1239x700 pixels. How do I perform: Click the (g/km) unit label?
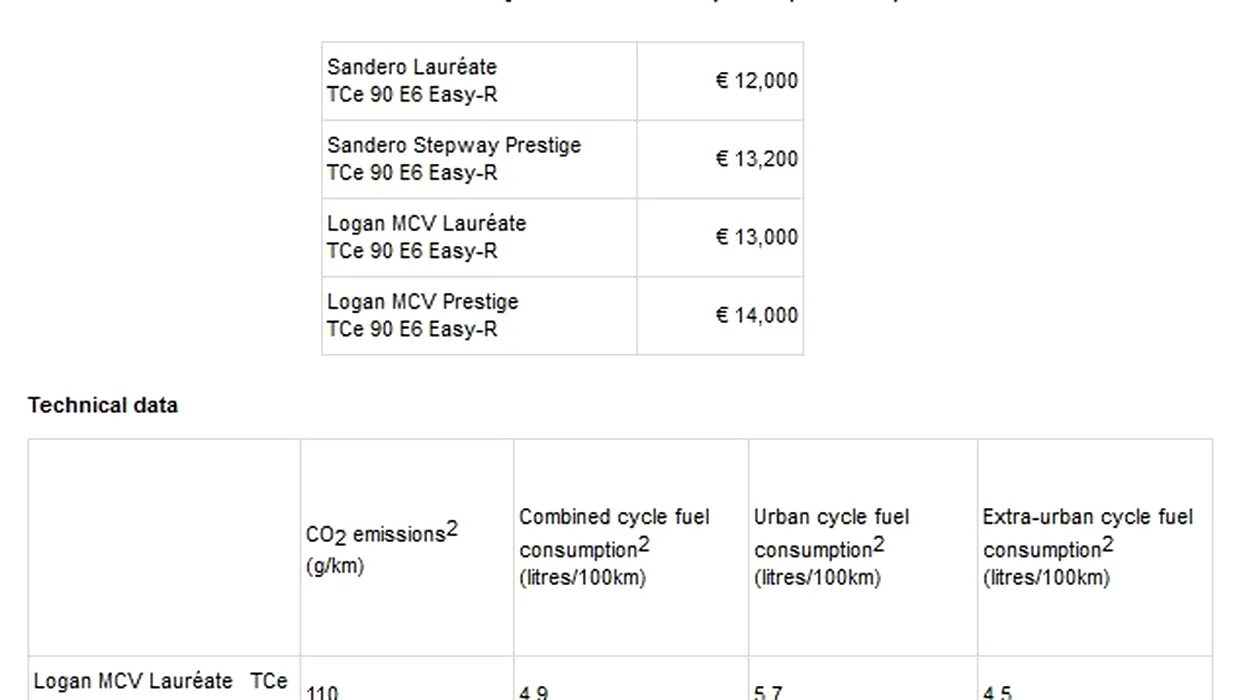335,566
